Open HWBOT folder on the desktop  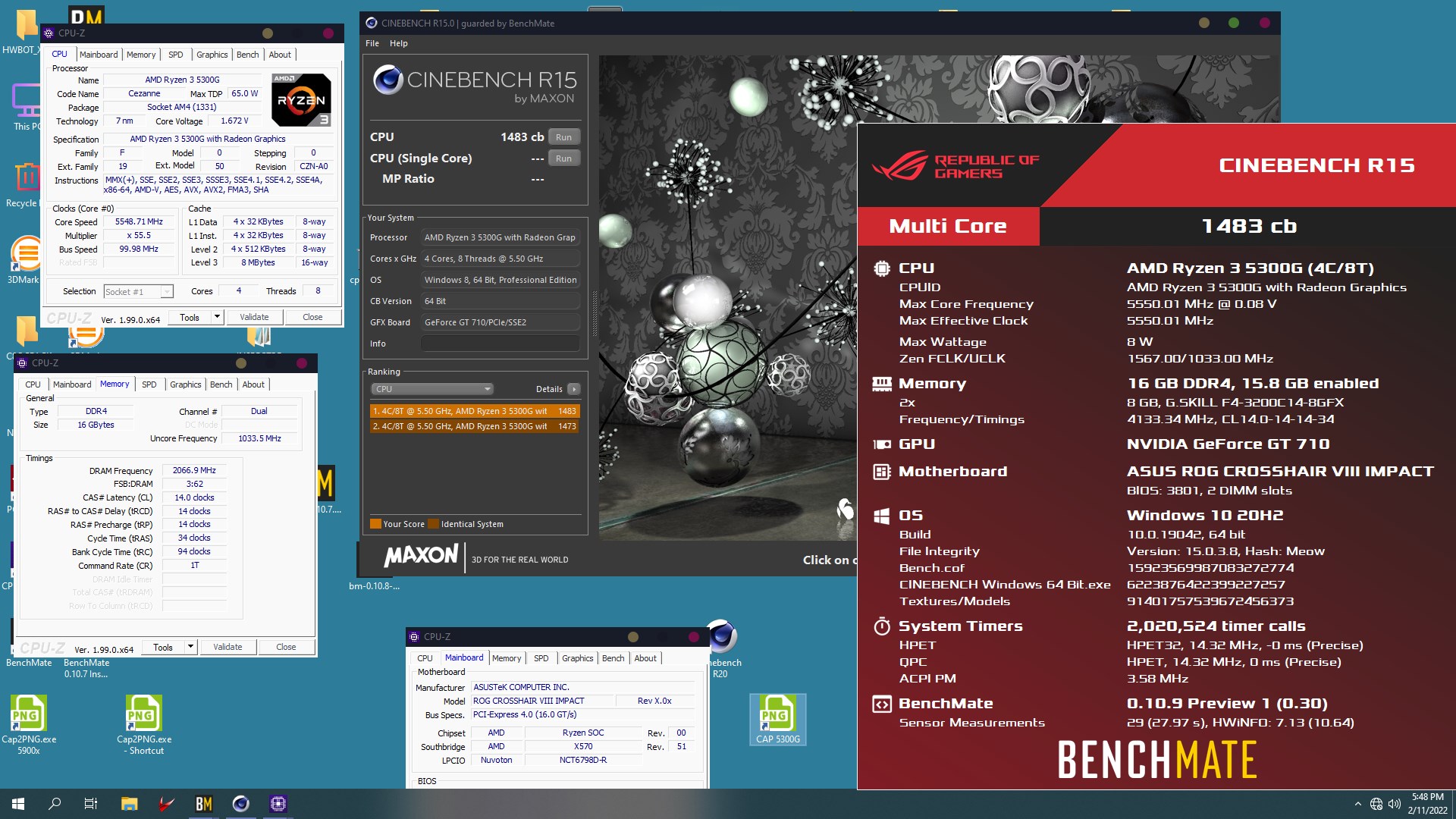24,32
